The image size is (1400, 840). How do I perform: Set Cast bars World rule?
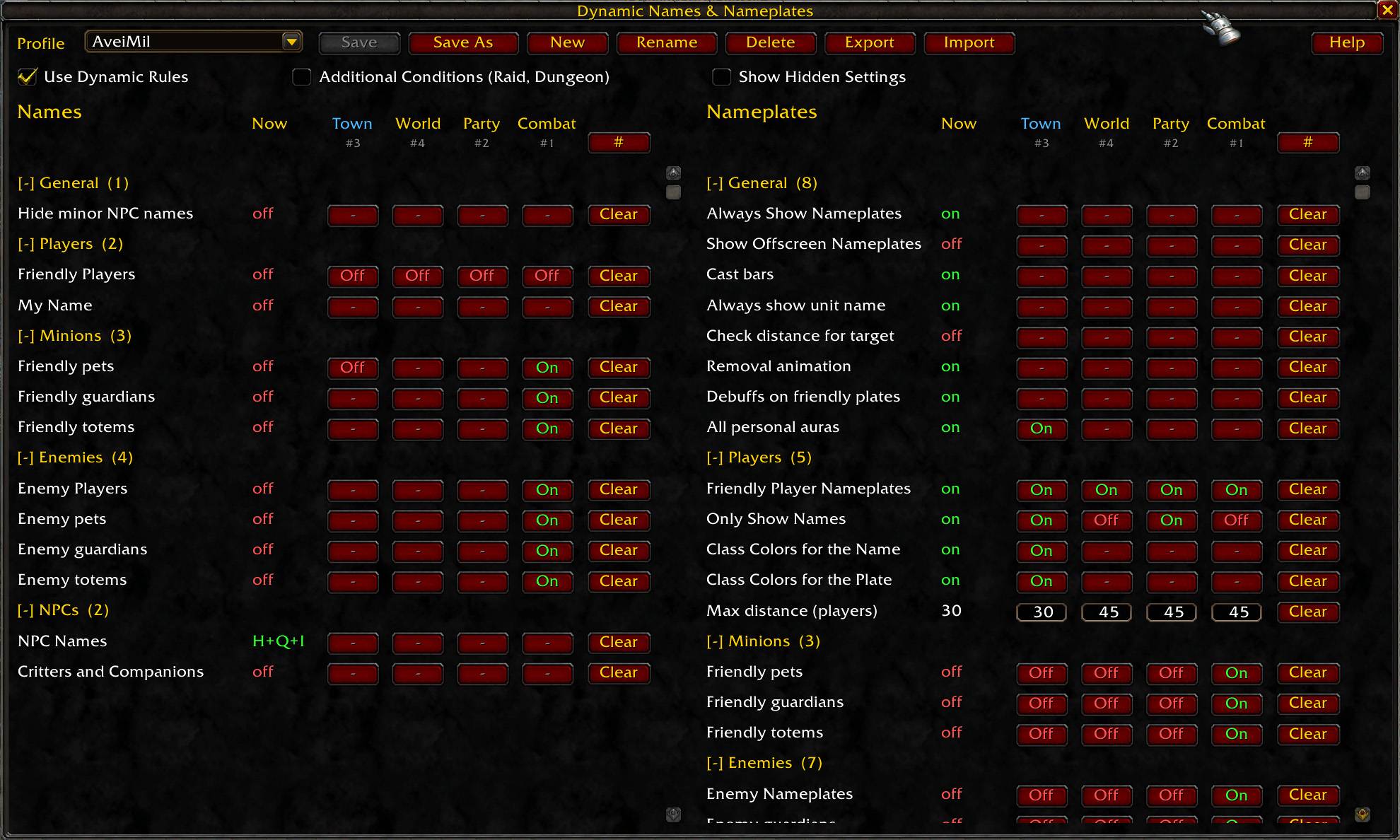[1107, 276]
